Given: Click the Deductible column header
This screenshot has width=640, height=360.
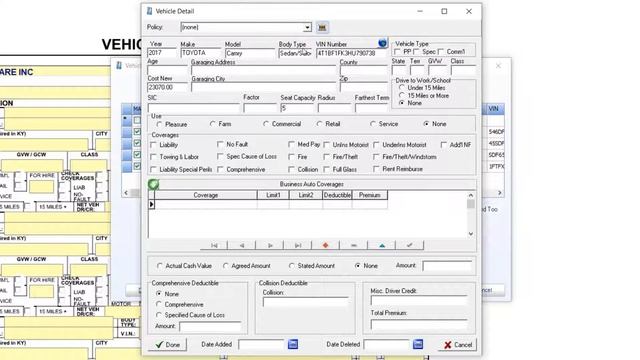Looking at the screenshot, I should point(337,195).
